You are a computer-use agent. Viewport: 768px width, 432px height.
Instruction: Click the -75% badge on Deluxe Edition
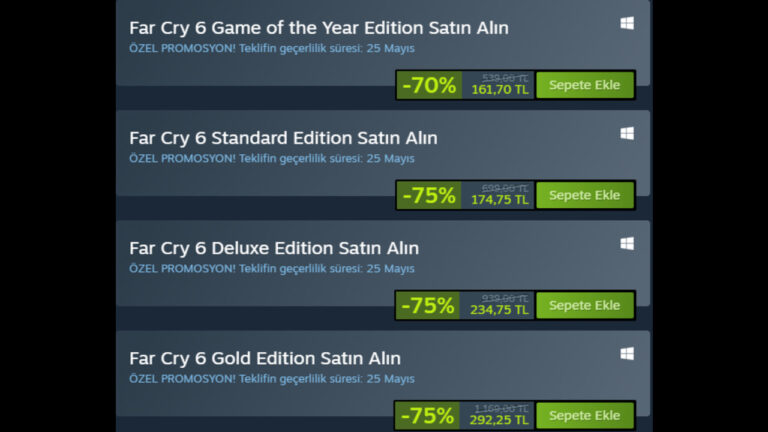[428, 305]
